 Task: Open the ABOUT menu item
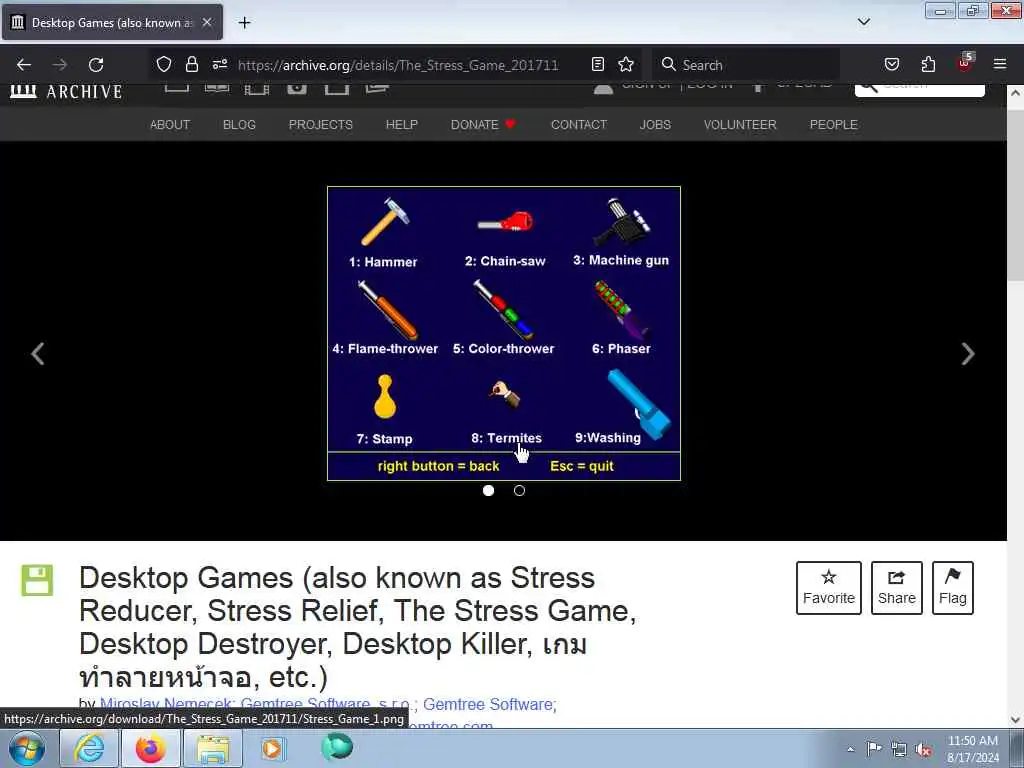pyautogui.click(x=170, y=125)
